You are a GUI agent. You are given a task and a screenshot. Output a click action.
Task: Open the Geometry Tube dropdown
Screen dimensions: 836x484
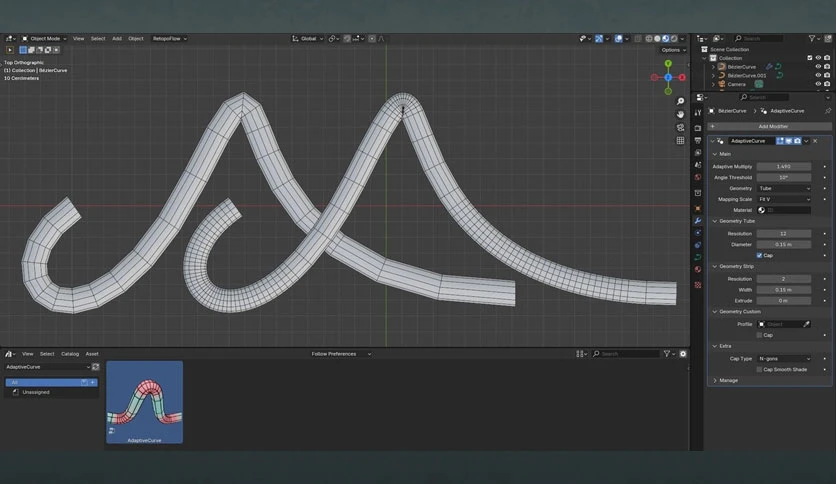[784, 188]
